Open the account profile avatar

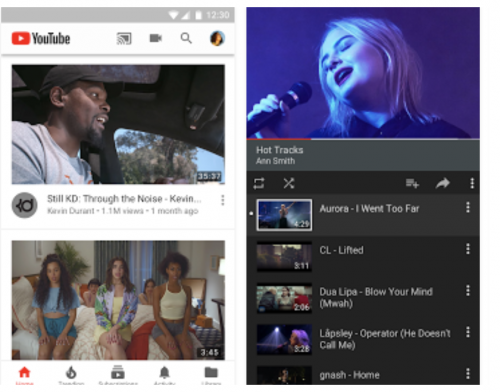[217, 38]
